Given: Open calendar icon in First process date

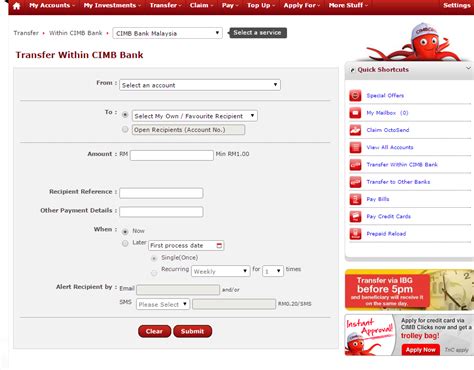Looking at the screenshot, I should 219,246.
